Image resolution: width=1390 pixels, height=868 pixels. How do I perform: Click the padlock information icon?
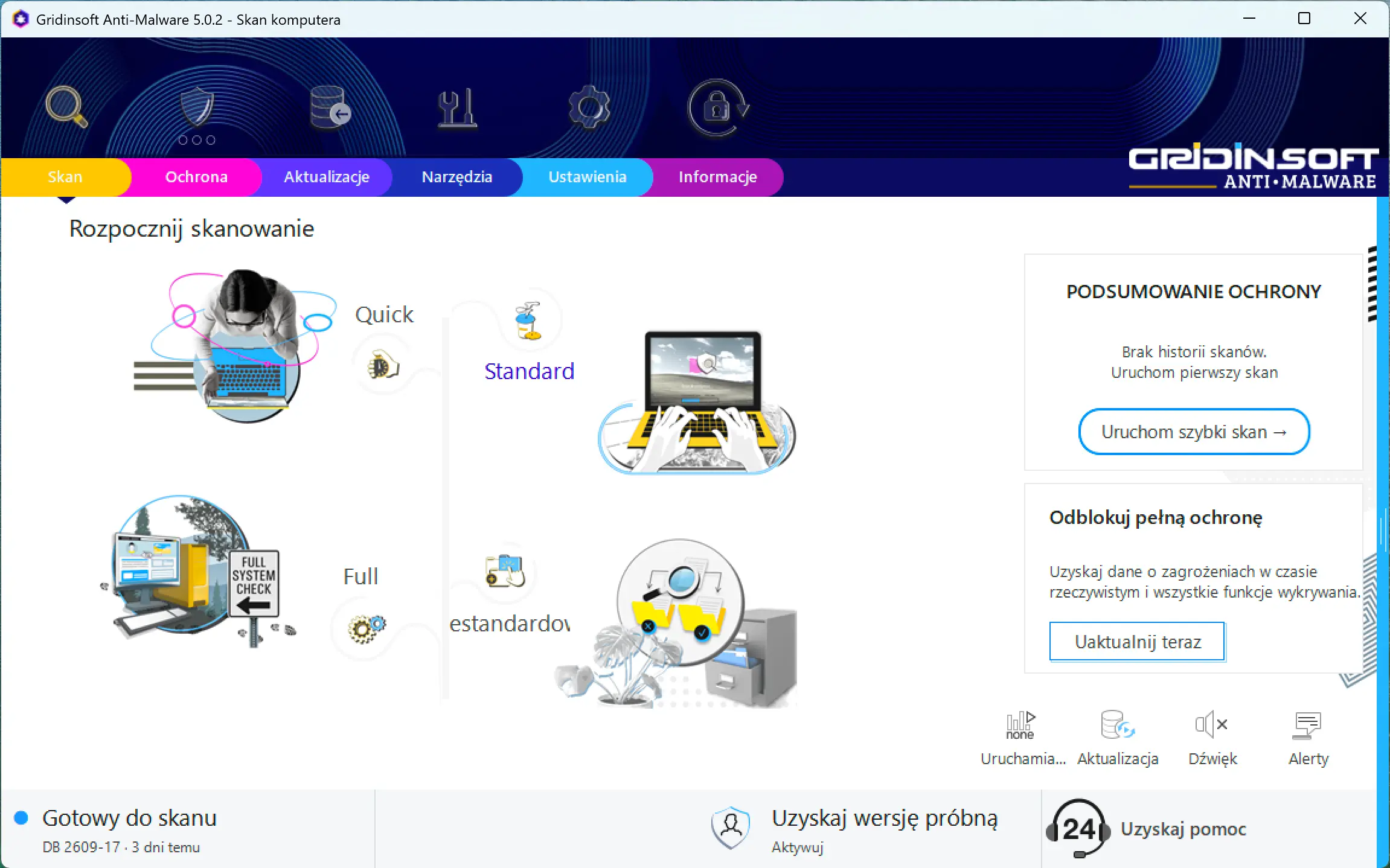click(x=718, y=108)
